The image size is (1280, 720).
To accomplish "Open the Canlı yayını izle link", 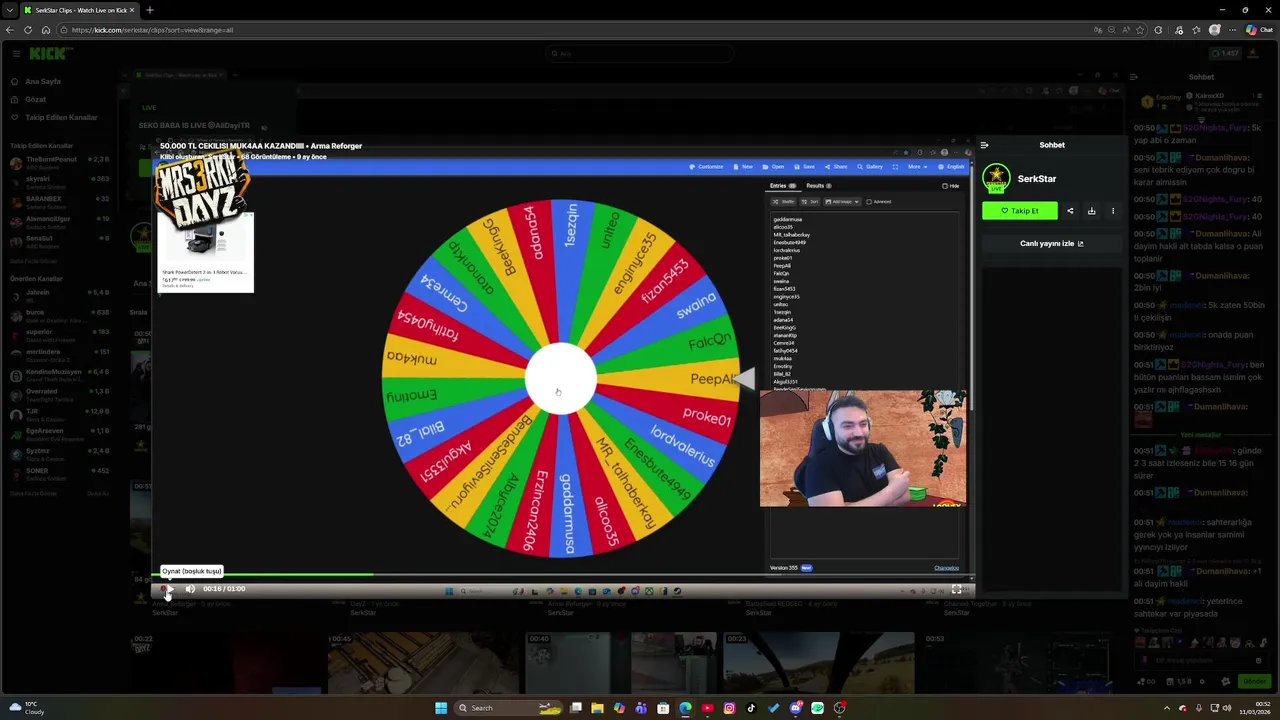I will pyautogui.click(x=1051, y=243).
